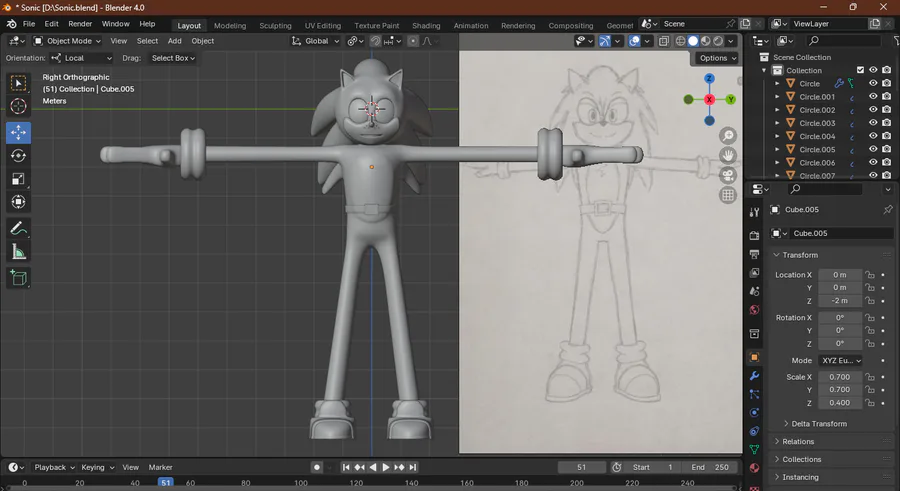
Task: Click the pan view hand icon
Action: point(728,156)
